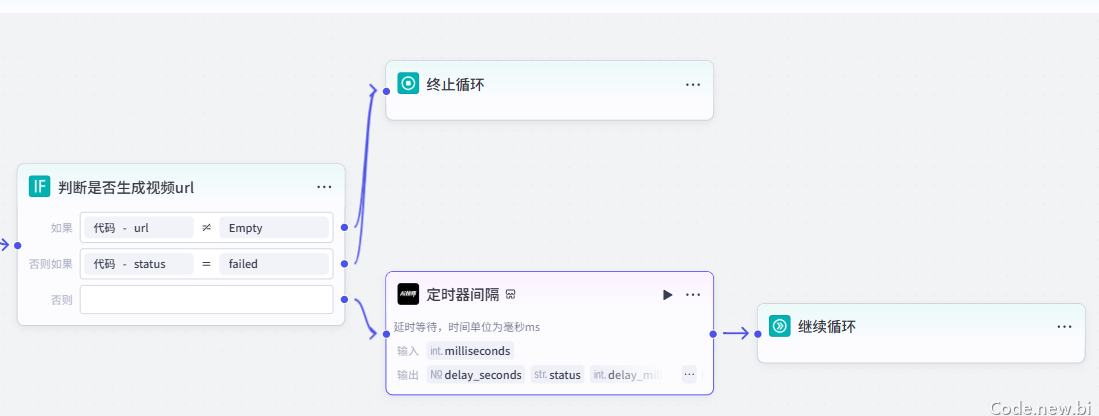This screenshot has height=416, width=1099.
Task: Click the 延时等待 description text
Action: [466, 327]
